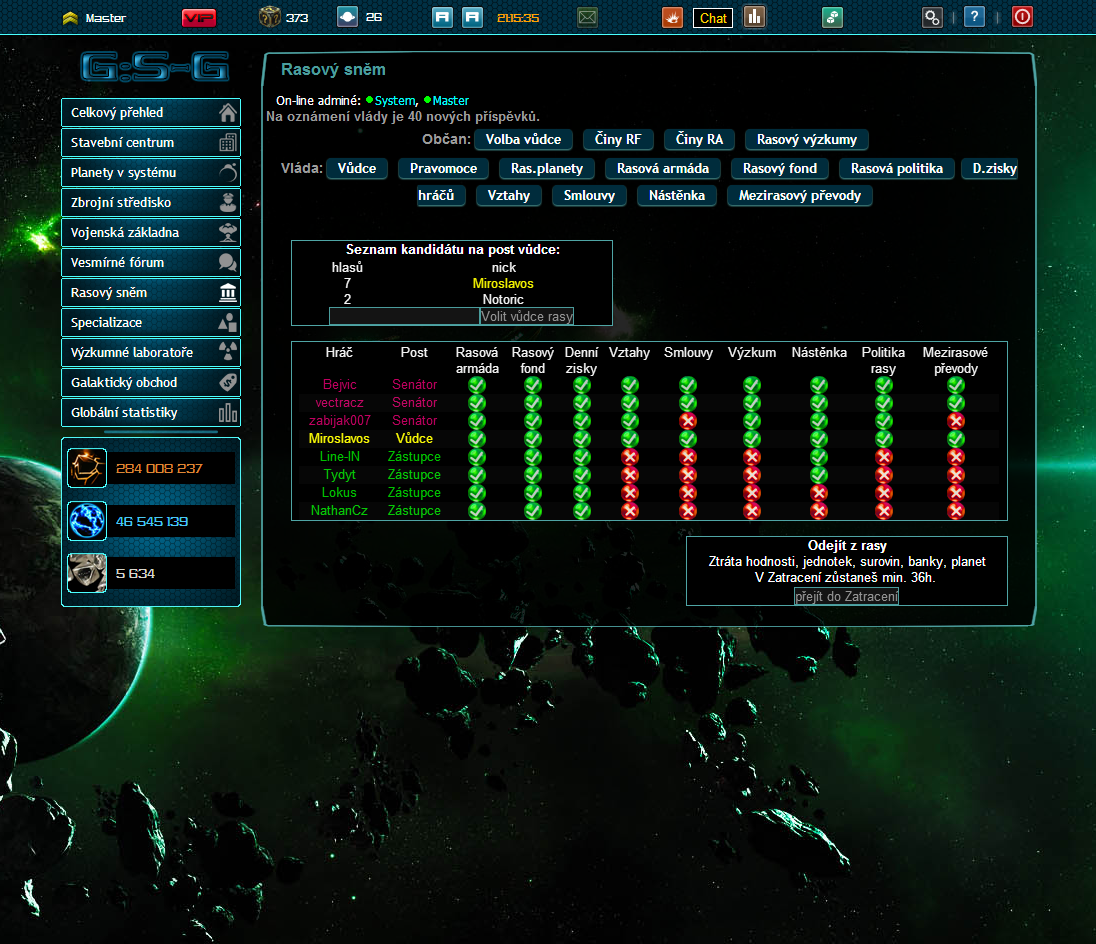Open the Rasová armáda tab
This screenshot has height=944, width=1096.
coord(663,168)
